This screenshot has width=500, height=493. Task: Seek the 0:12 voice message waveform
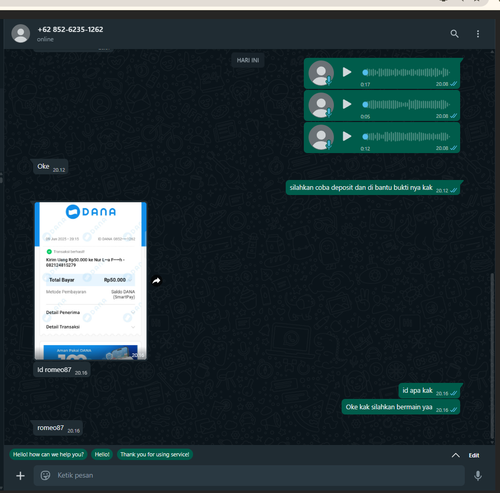[406, 136]
